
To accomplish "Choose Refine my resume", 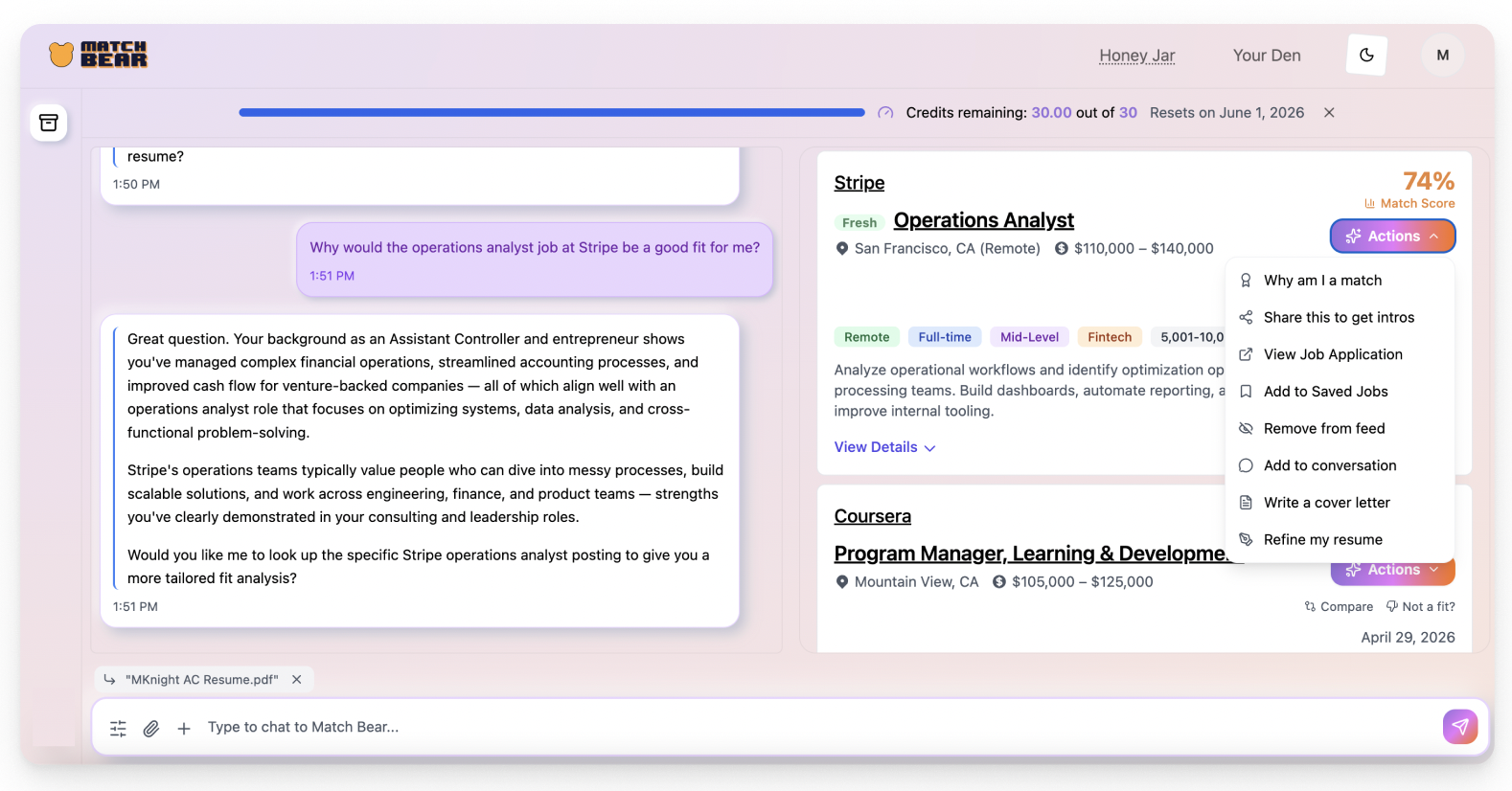I will pos(1340,540).
